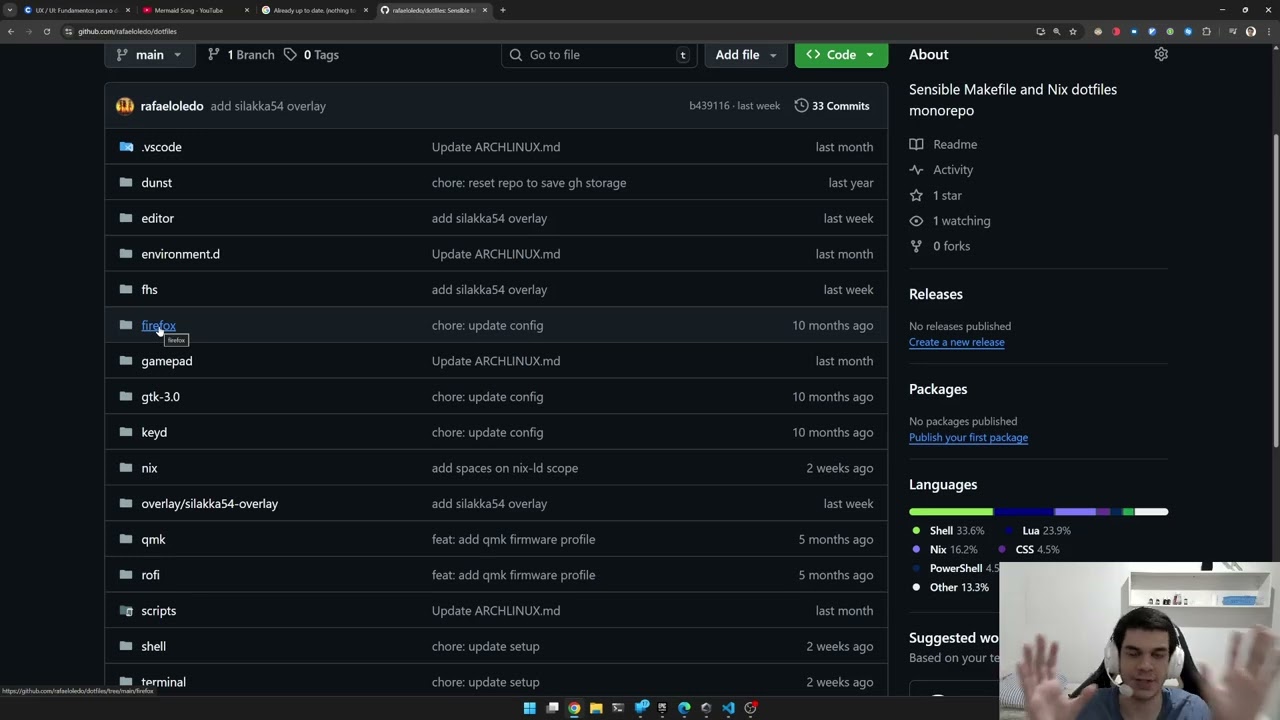This screenshot has height=720, width=1280.
Task: Close the Mermaid Song YouTube tab
Action: [x=247, y=10]
